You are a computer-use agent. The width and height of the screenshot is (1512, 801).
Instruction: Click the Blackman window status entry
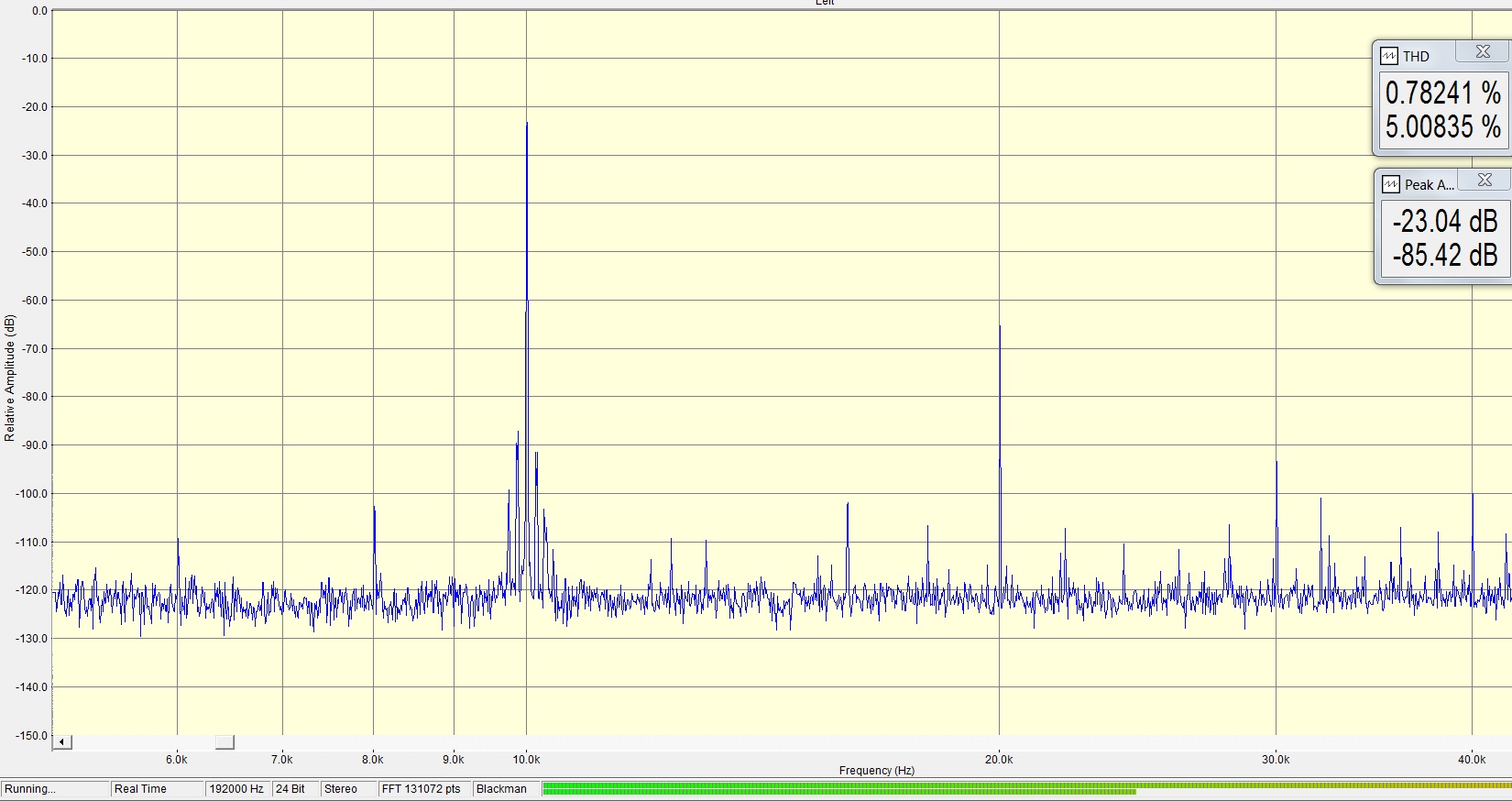coord(505,789)
